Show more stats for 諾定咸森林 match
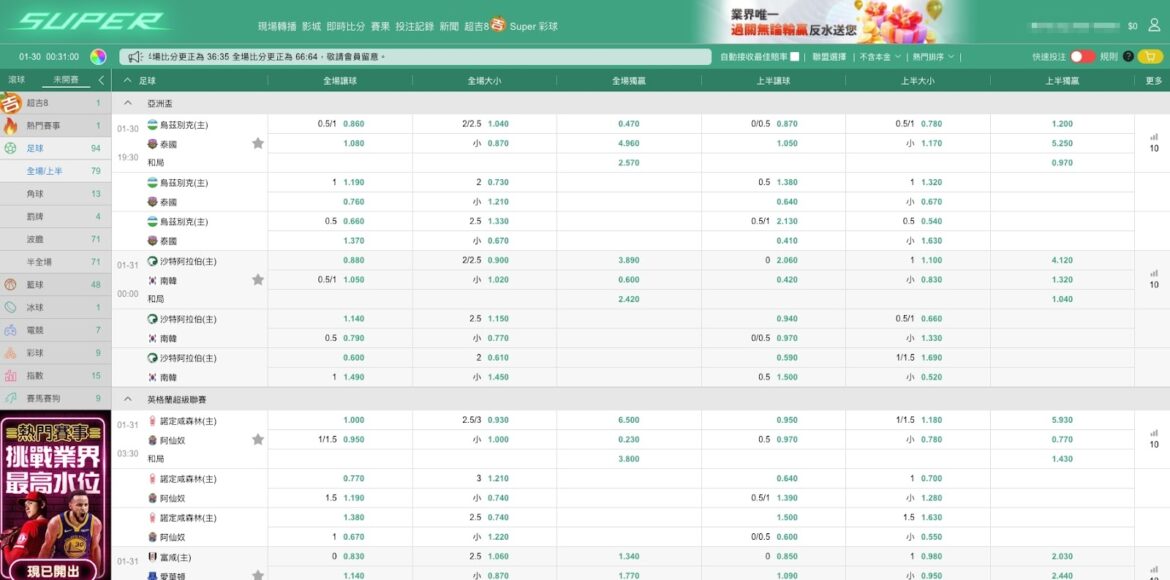The width and height of the screenshot is (1170, 580). pos(1153,439)
